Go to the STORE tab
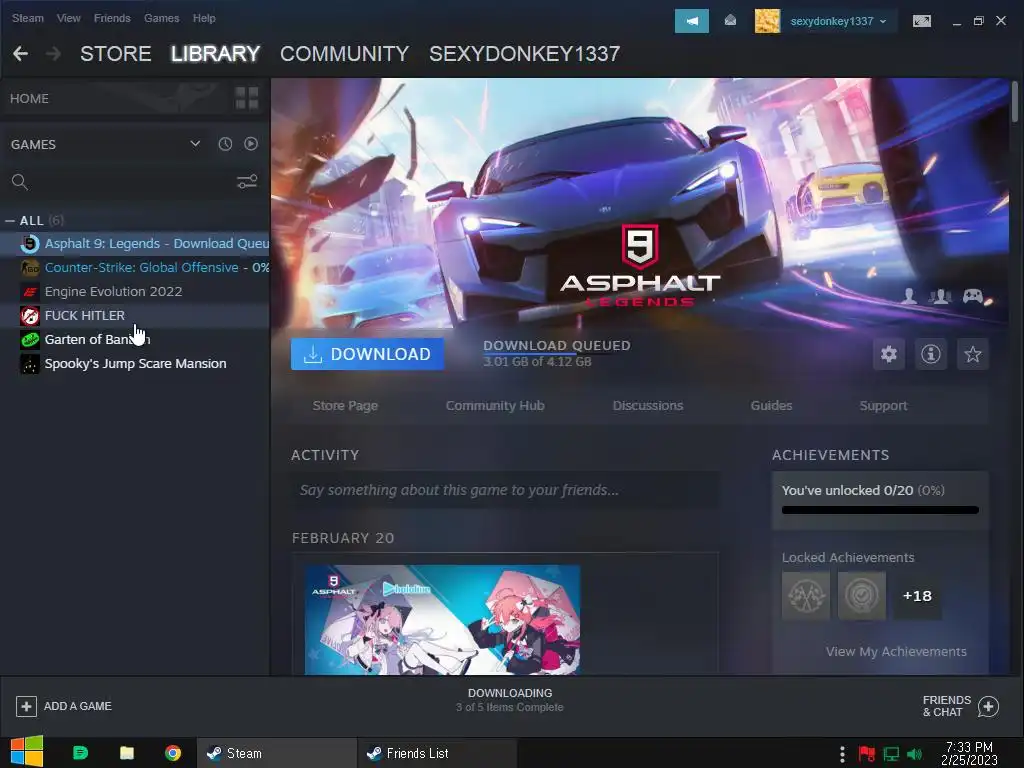Viewport: 1024px width, 768px height. pyautogui.click(x=116, y=54)
